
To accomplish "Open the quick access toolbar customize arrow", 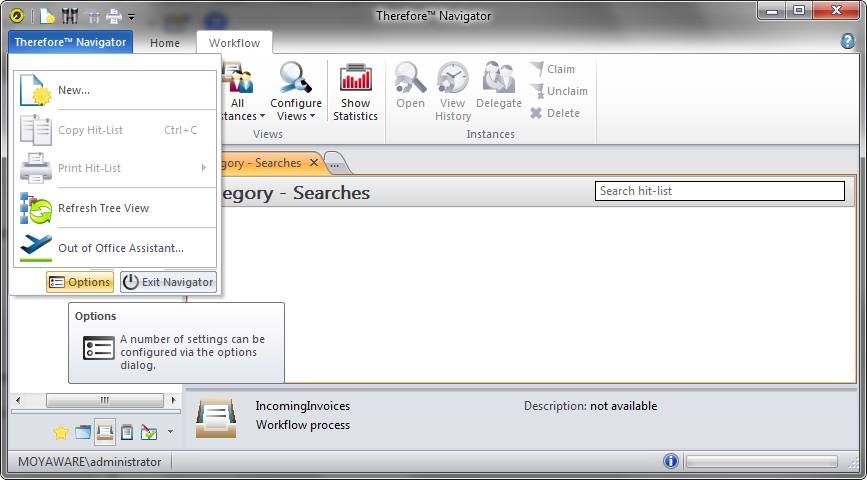I will pyautogui.click(x=131, y=17).
